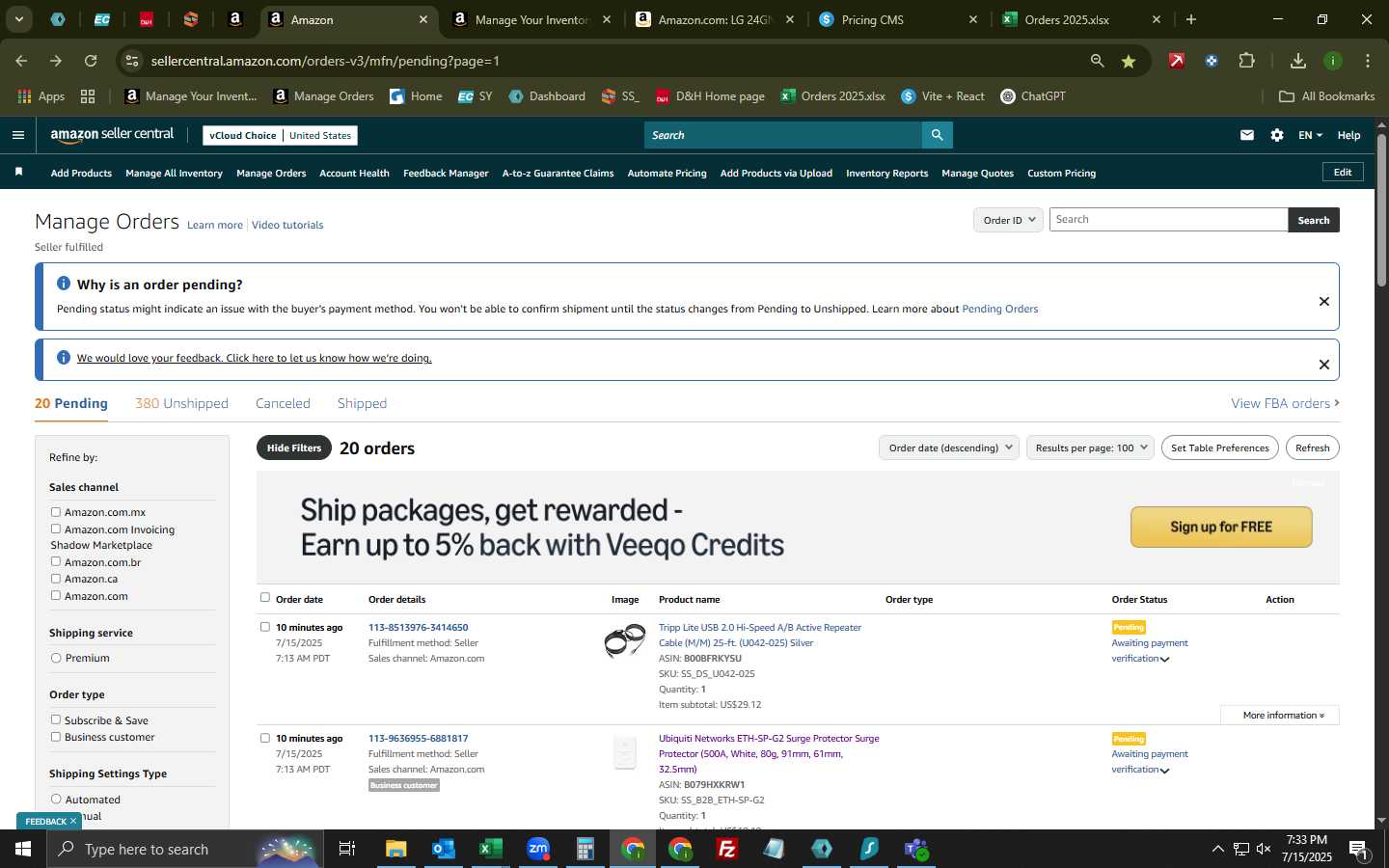Open the Chrome profile avatar
This screenshot has height=868, width=1389.
pos(1333,61)
